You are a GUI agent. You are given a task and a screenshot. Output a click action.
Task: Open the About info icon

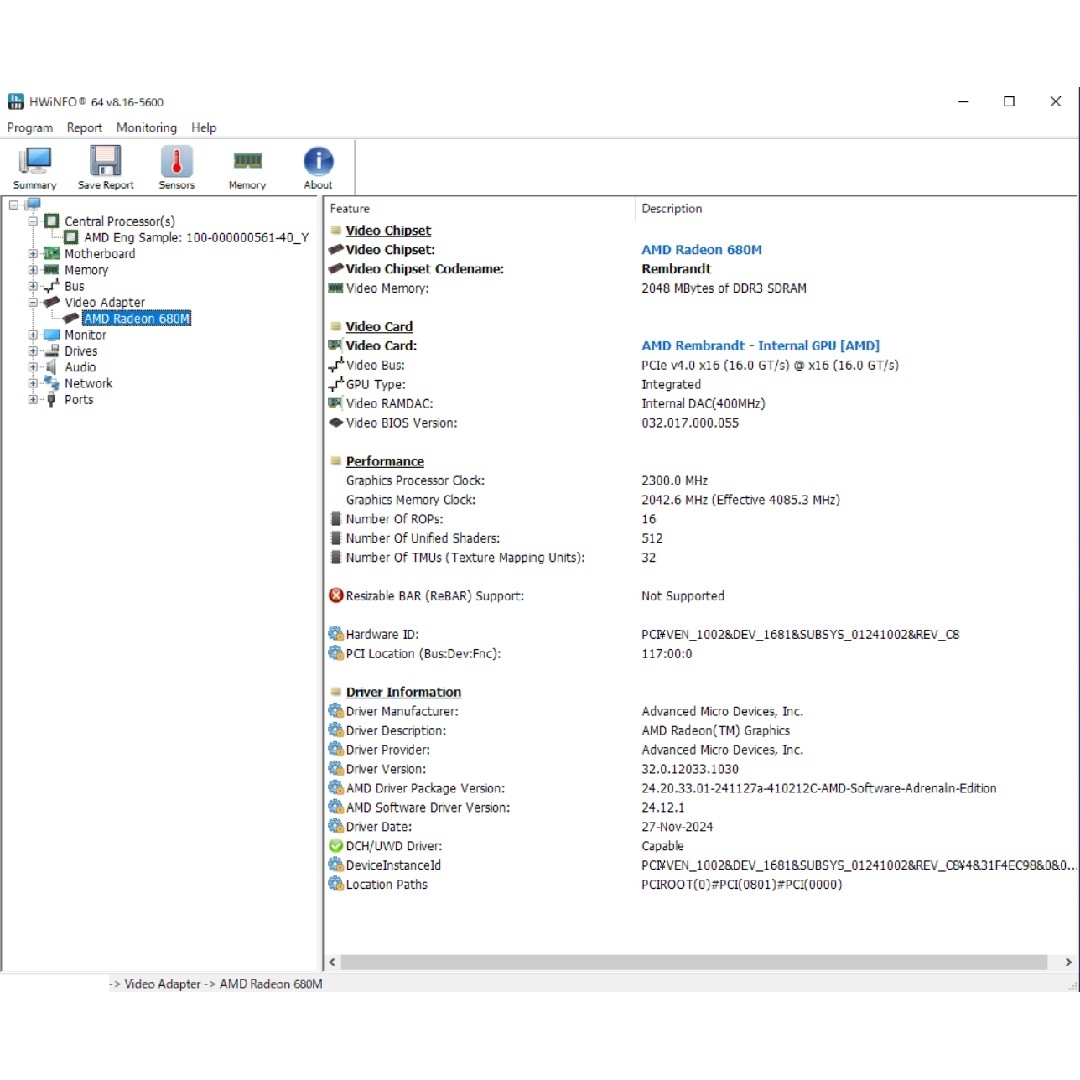318,161
